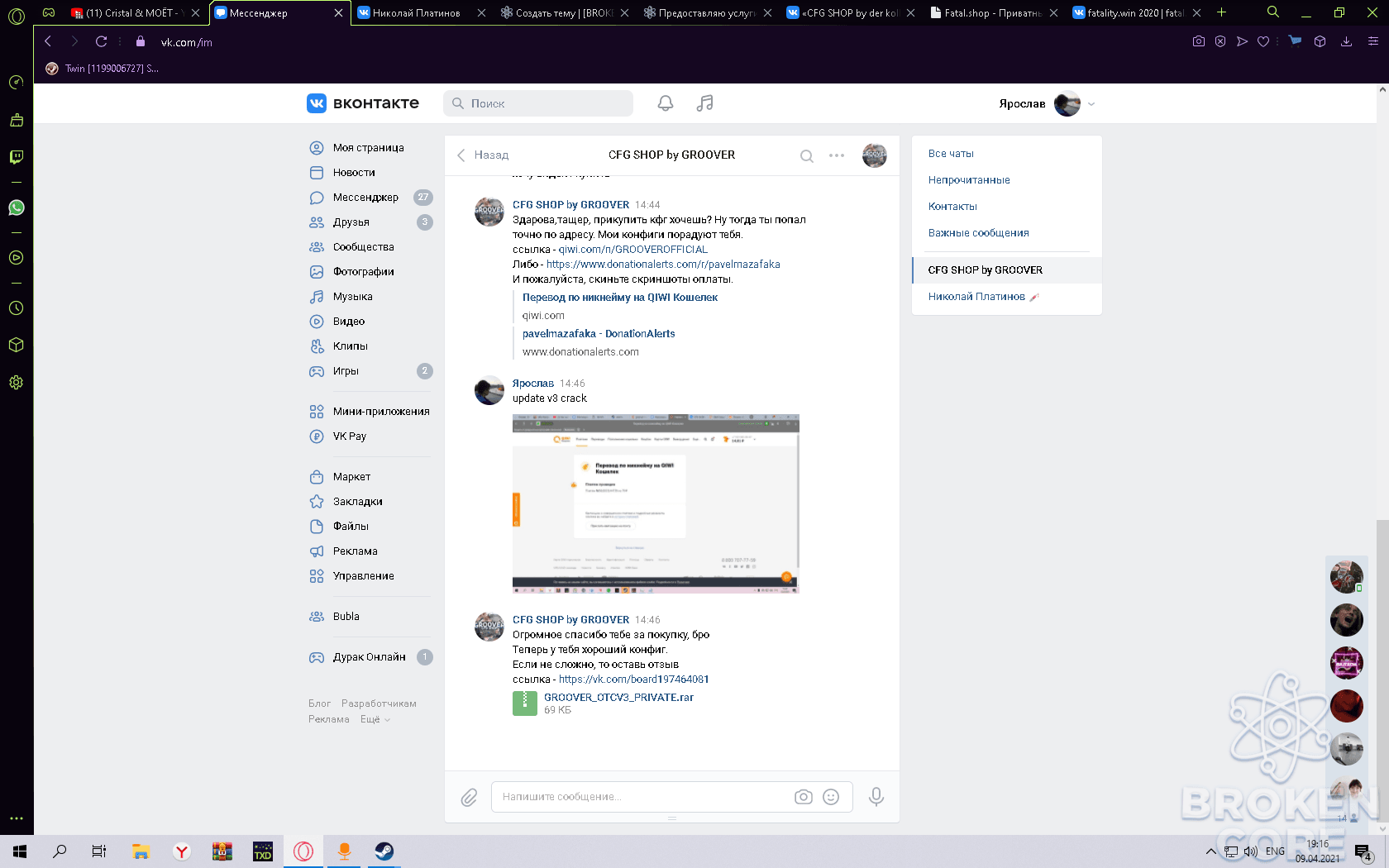This screenshot has width=1389, height=868.
Task: Open Важные сообщения filter
Action: point(978,233)
